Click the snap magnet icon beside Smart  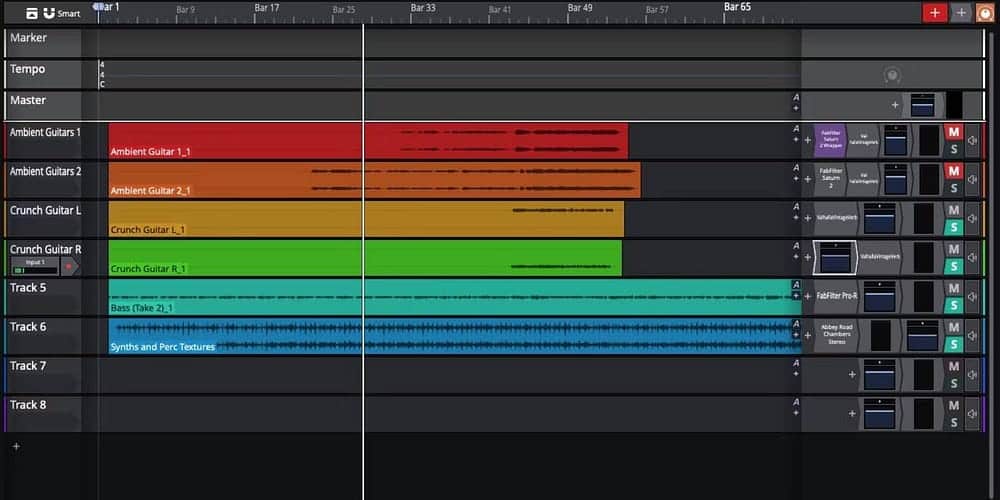point(49,13)
